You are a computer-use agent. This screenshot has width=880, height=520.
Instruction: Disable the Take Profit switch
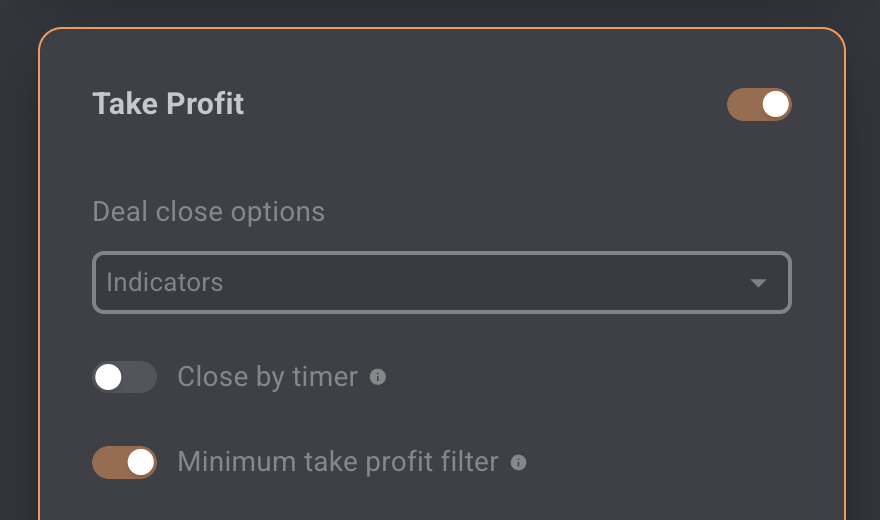(x=759, y=104)
